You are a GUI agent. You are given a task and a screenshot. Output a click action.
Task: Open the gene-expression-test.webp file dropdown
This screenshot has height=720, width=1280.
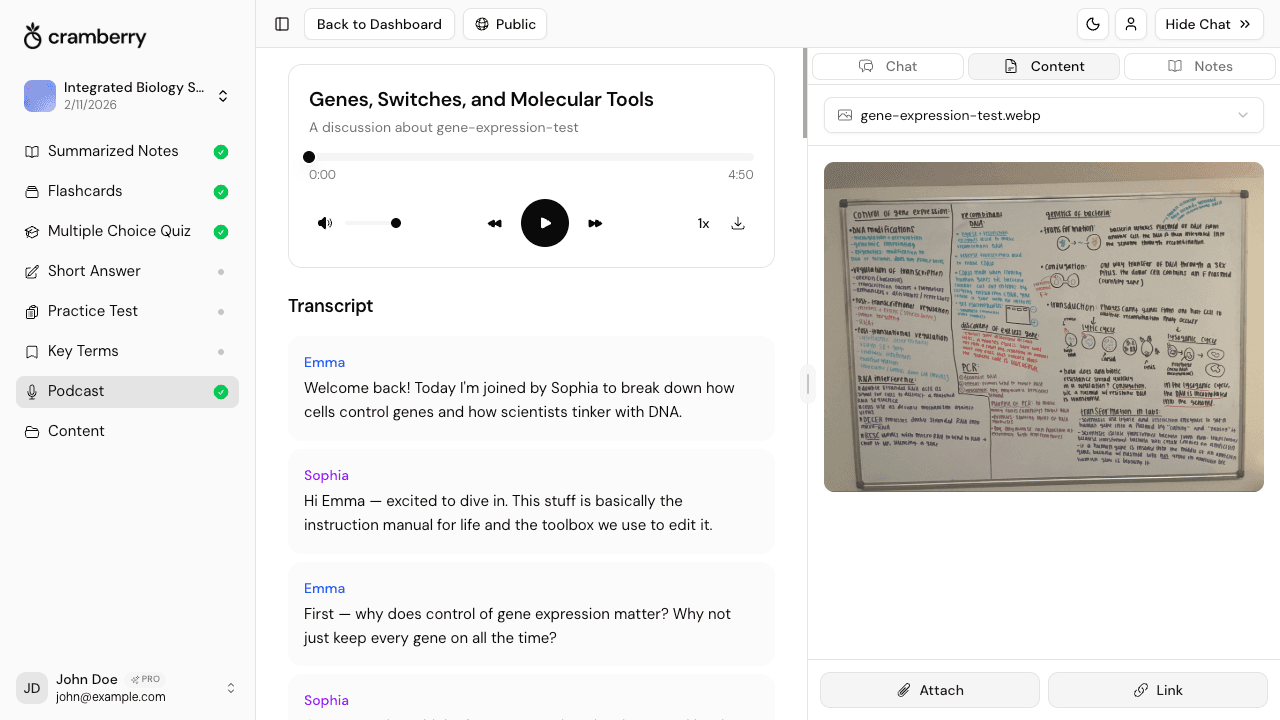point(1043,115)
